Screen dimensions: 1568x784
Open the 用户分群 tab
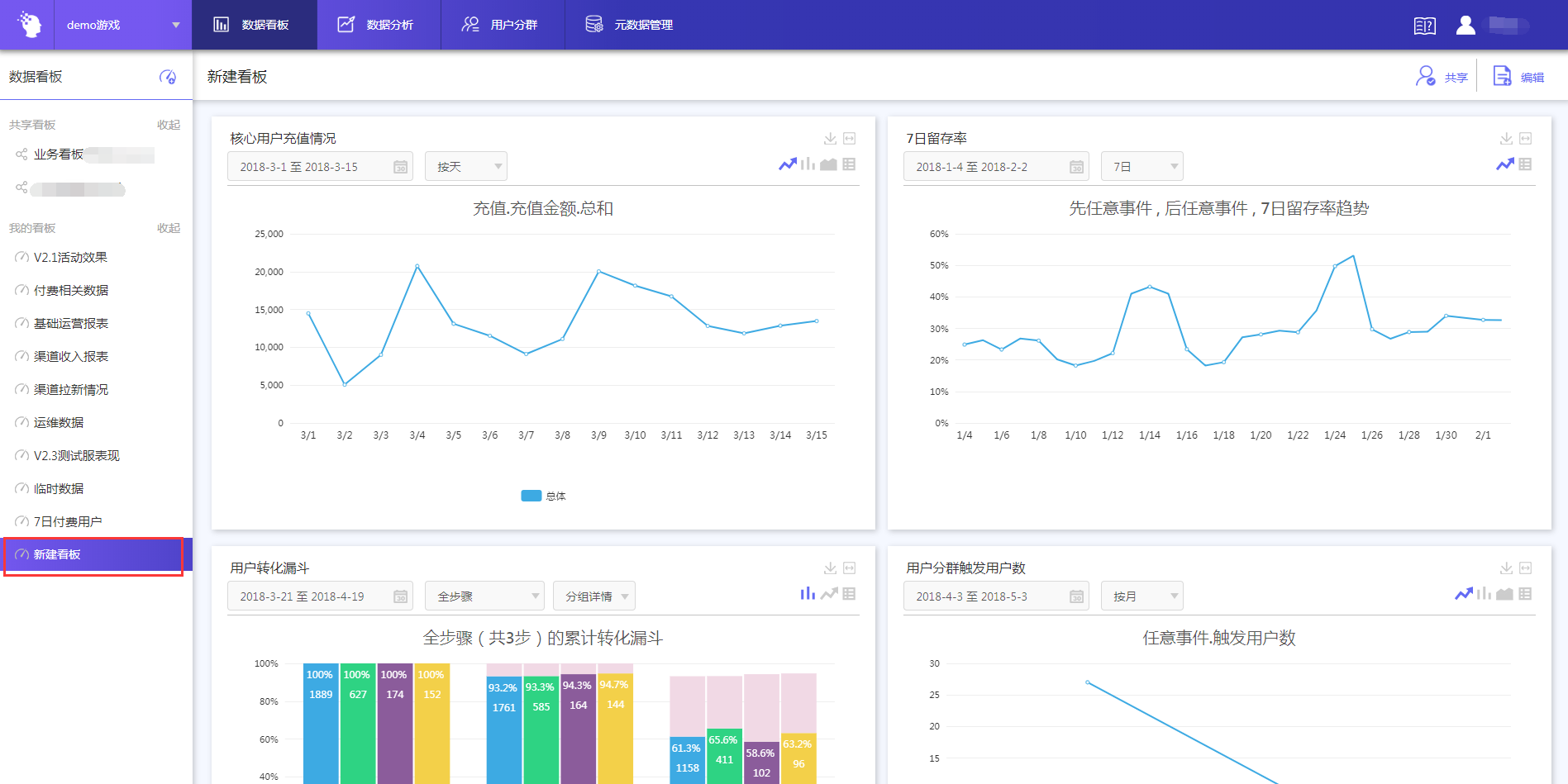[x=501, y=25]
